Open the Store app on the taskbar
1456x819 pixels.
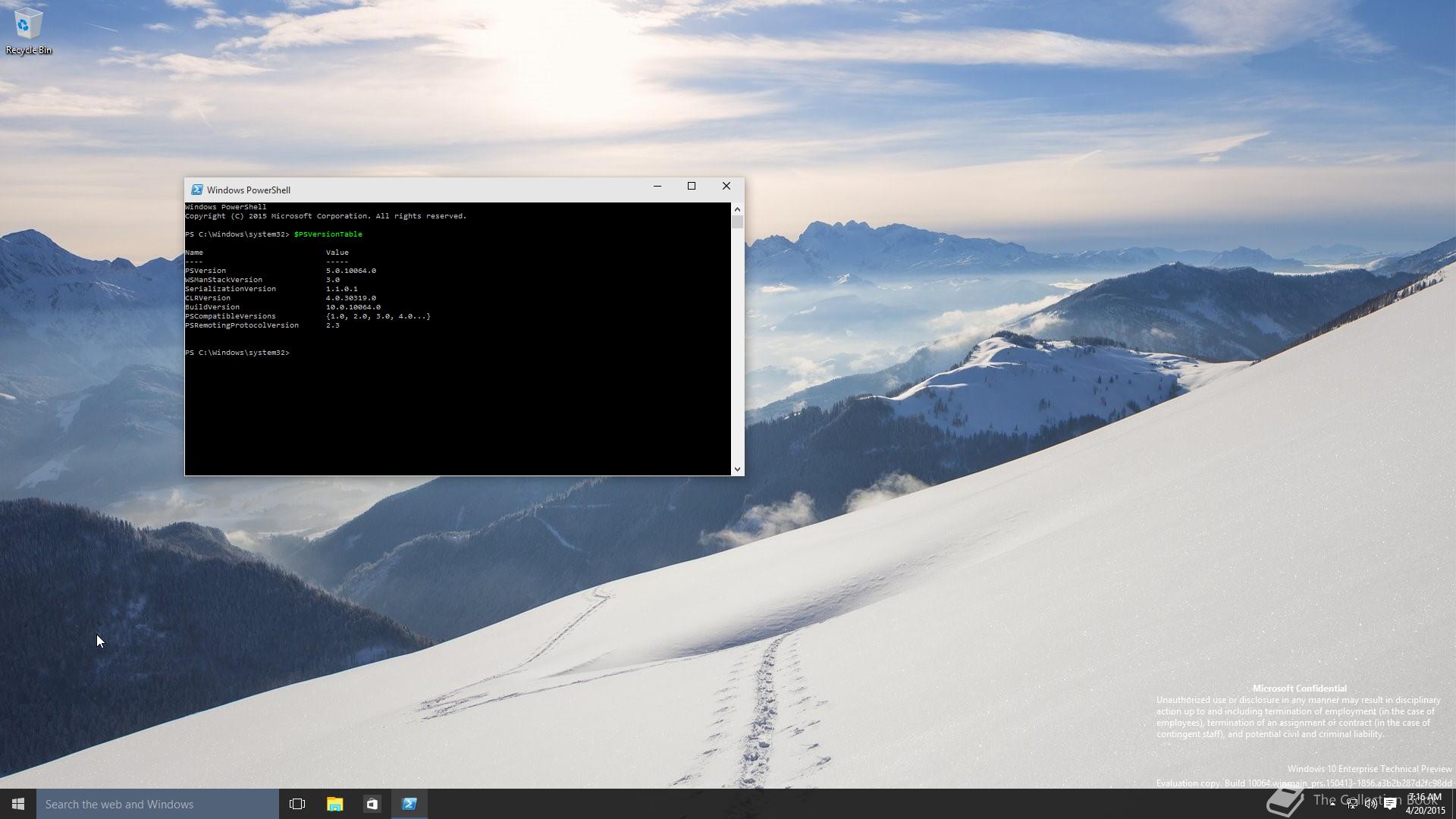(x=372, y=804)
